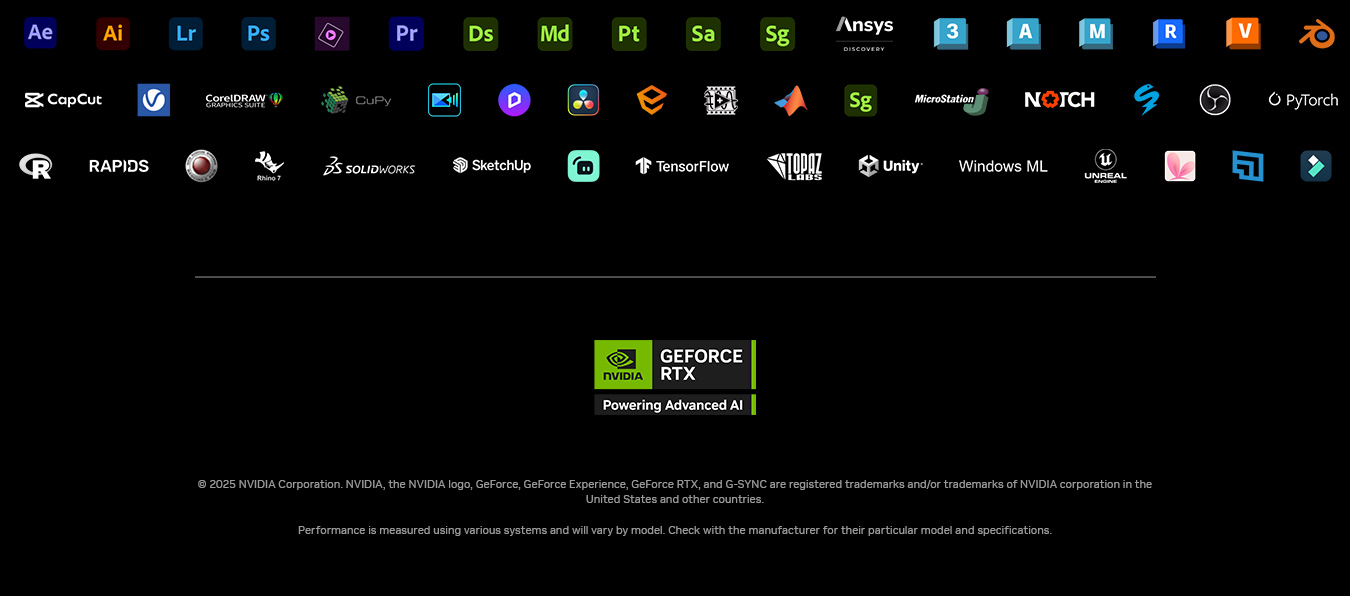Click the "Performance is measured" disclaimer text
This screenshot has height=596, width=1350.
675,530
